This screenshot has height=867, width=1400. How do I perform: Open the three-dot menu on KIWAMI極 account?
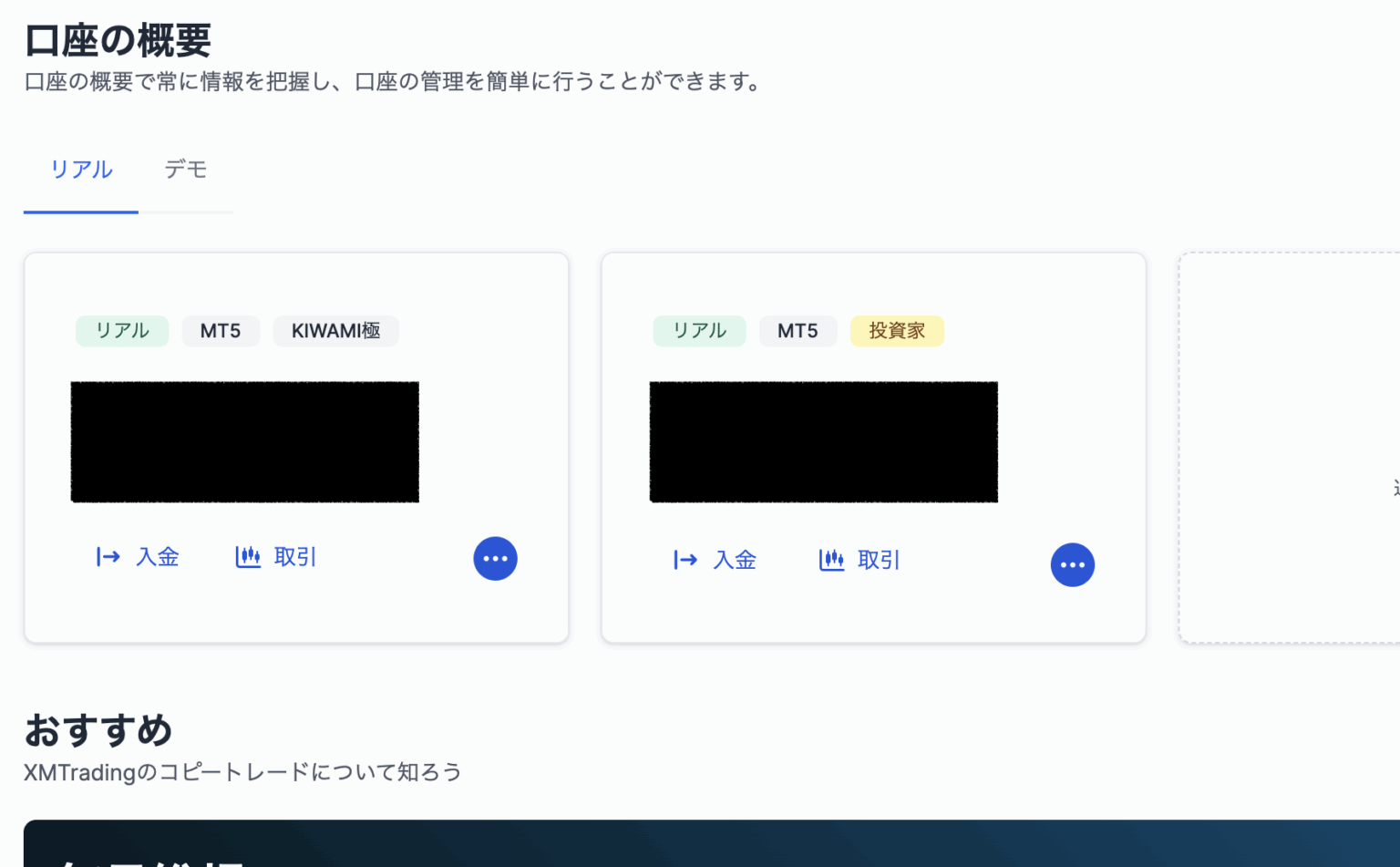coord(495,558)
